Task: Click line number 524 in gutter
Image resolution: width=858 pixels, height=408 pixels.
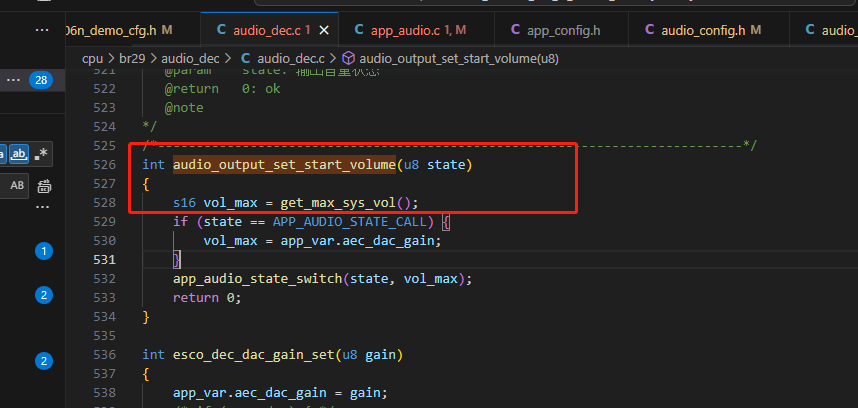Action: tap(105, 127)
